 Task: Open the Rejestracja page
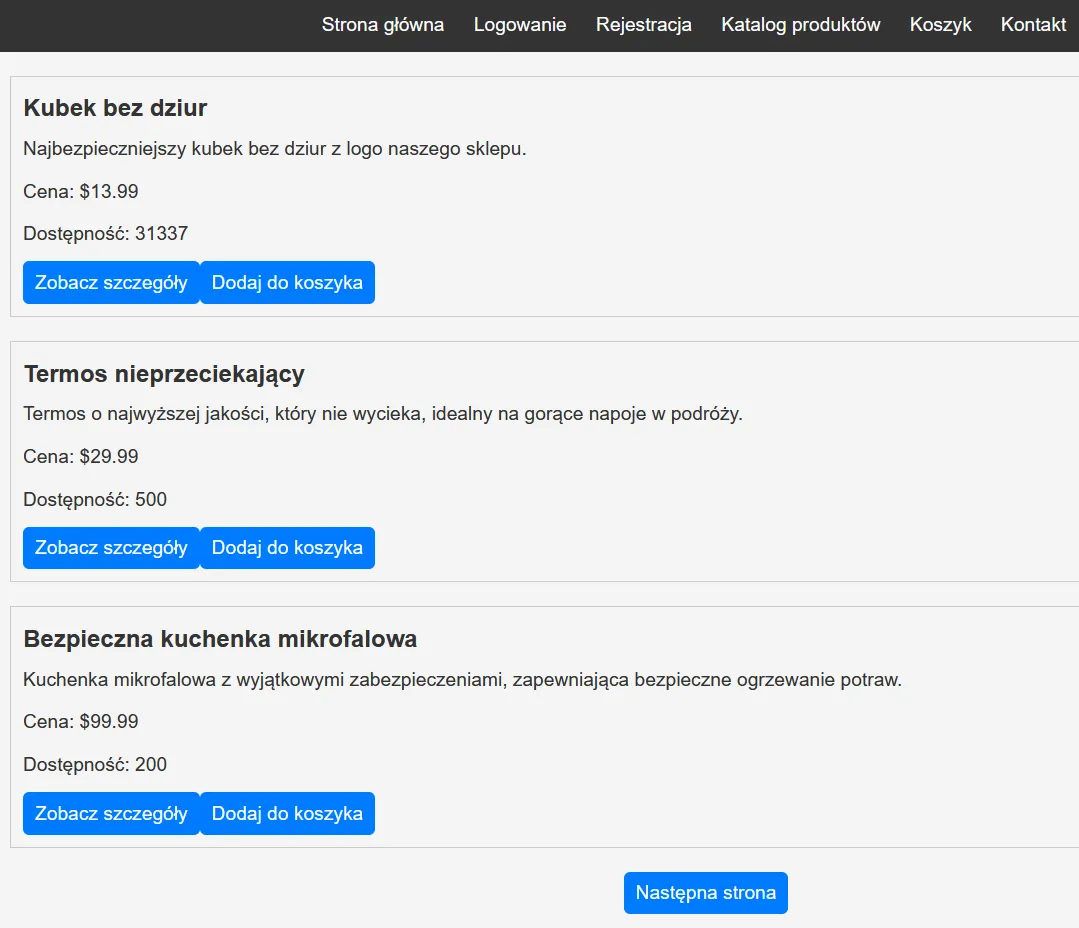coord(643,25)
